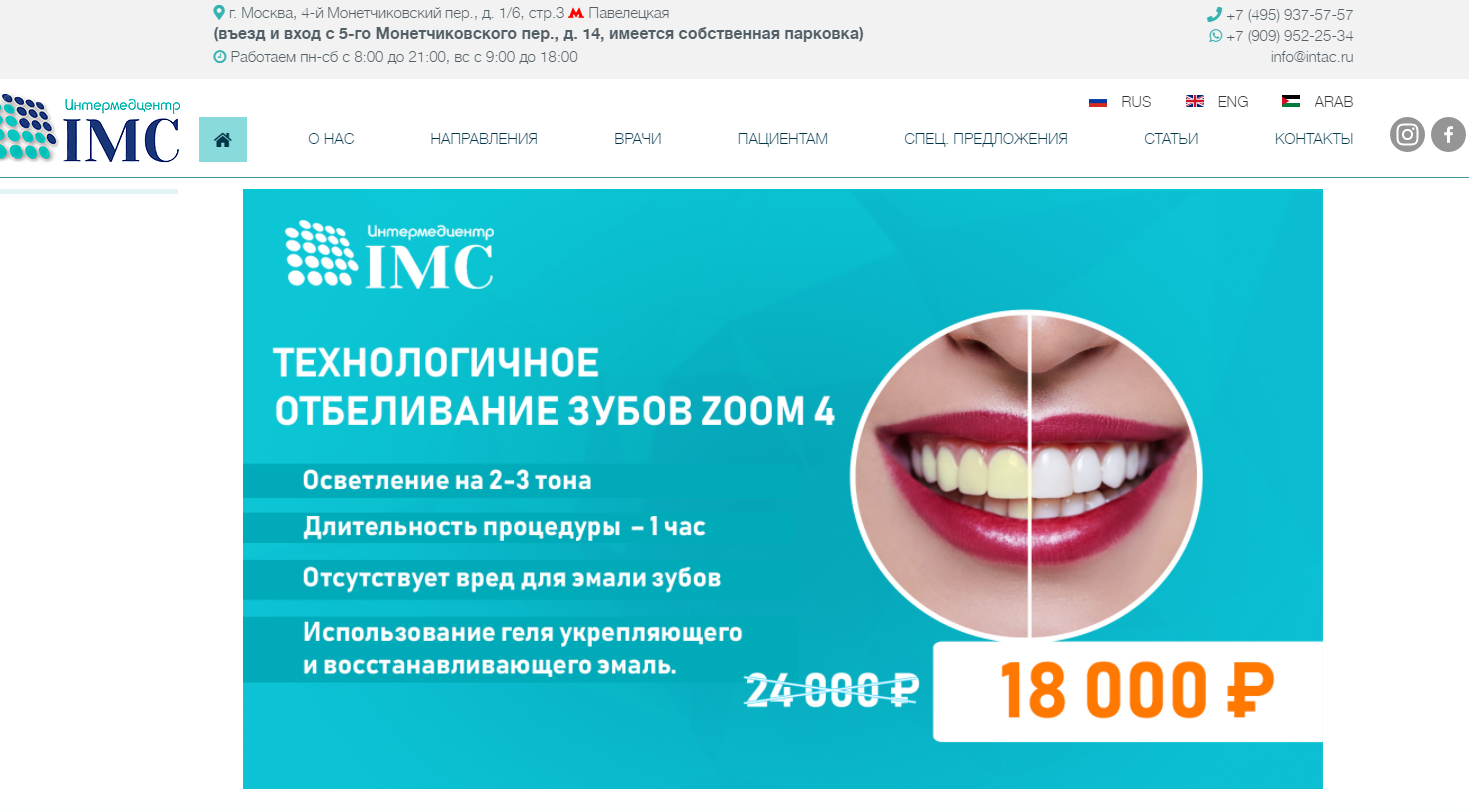Click the British flag icon
Viewport: 1469px width, 812px height.
[x=1194, y=102]
